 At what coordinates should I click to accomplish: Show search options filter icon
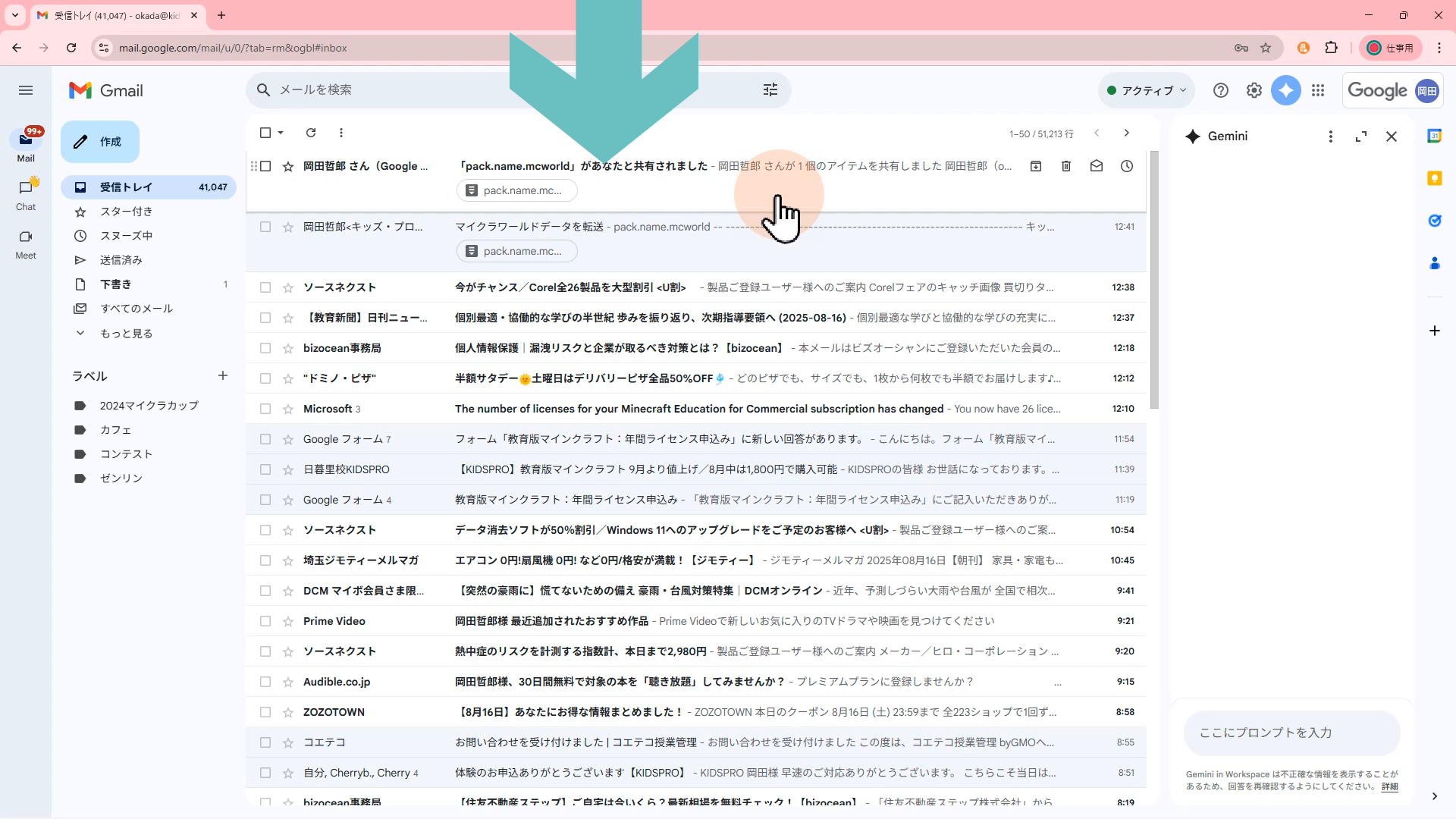pos(770,90)
